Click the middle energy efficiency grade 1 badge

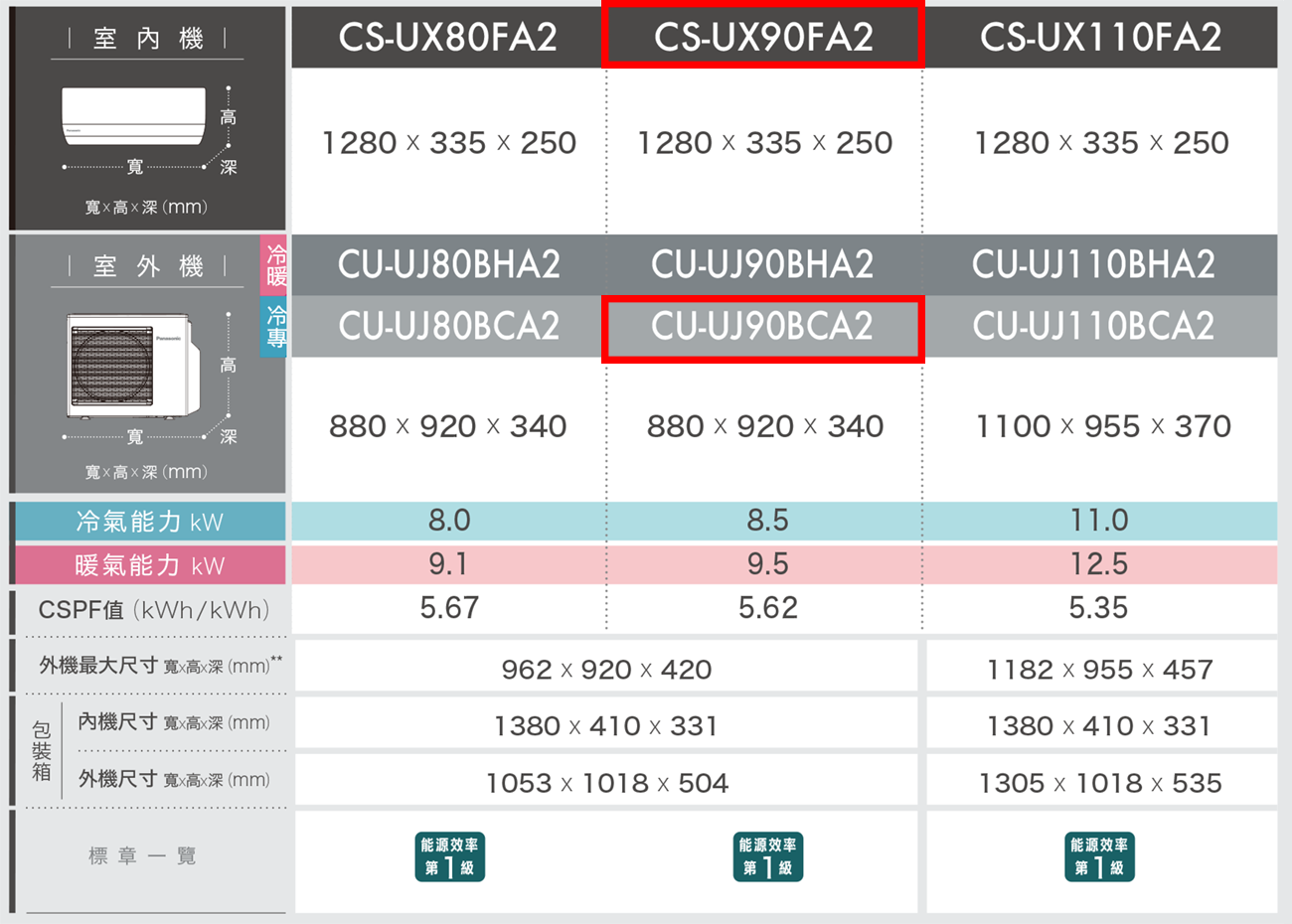click(x=767, y=856)
